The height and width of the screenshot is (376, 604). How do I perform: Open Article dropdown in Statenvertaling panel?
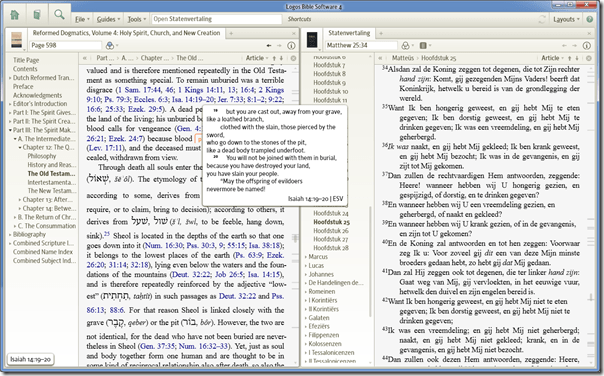[552, 58]
